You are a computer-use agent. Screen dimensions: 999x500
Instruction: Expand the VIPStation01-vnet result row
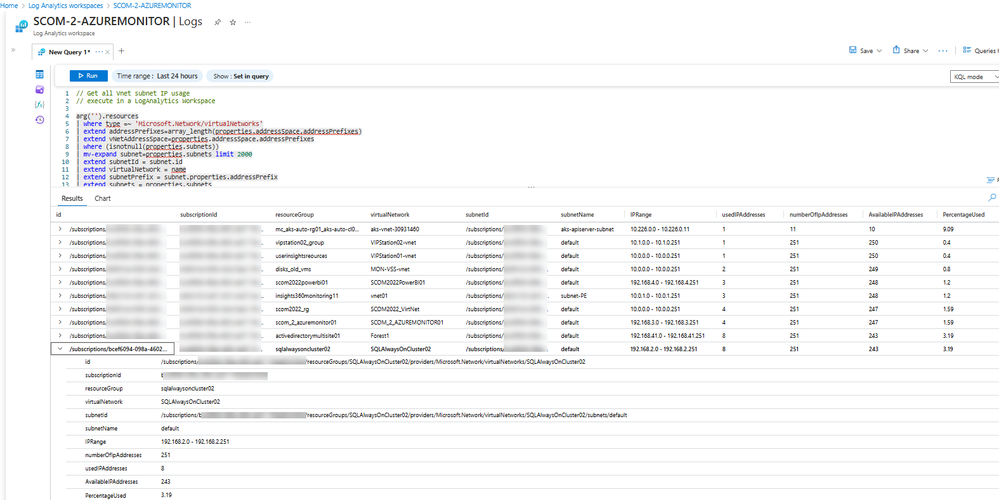[60, 255]
